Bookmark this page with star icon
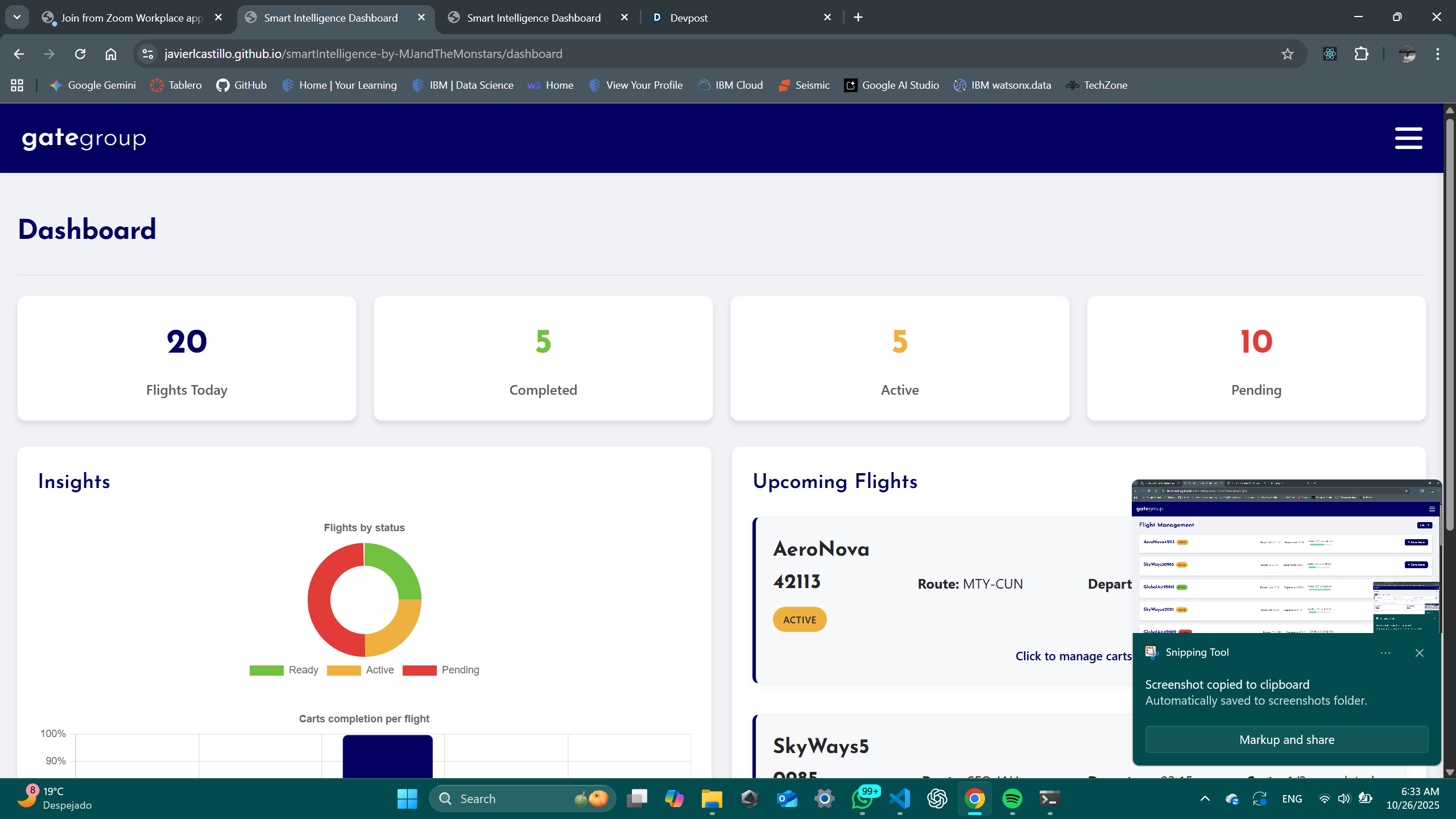This screenshot has width=1456, height=819. 1287,54
